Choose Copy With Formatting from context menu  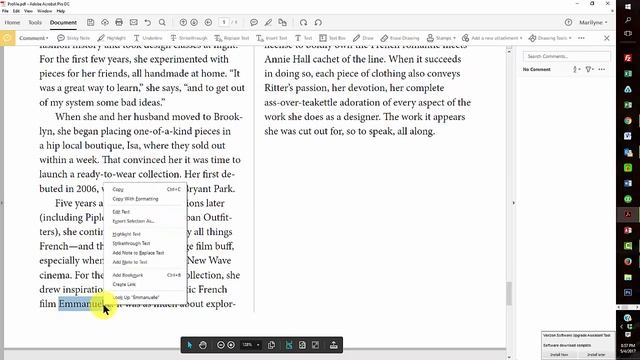tap(146, 199)
